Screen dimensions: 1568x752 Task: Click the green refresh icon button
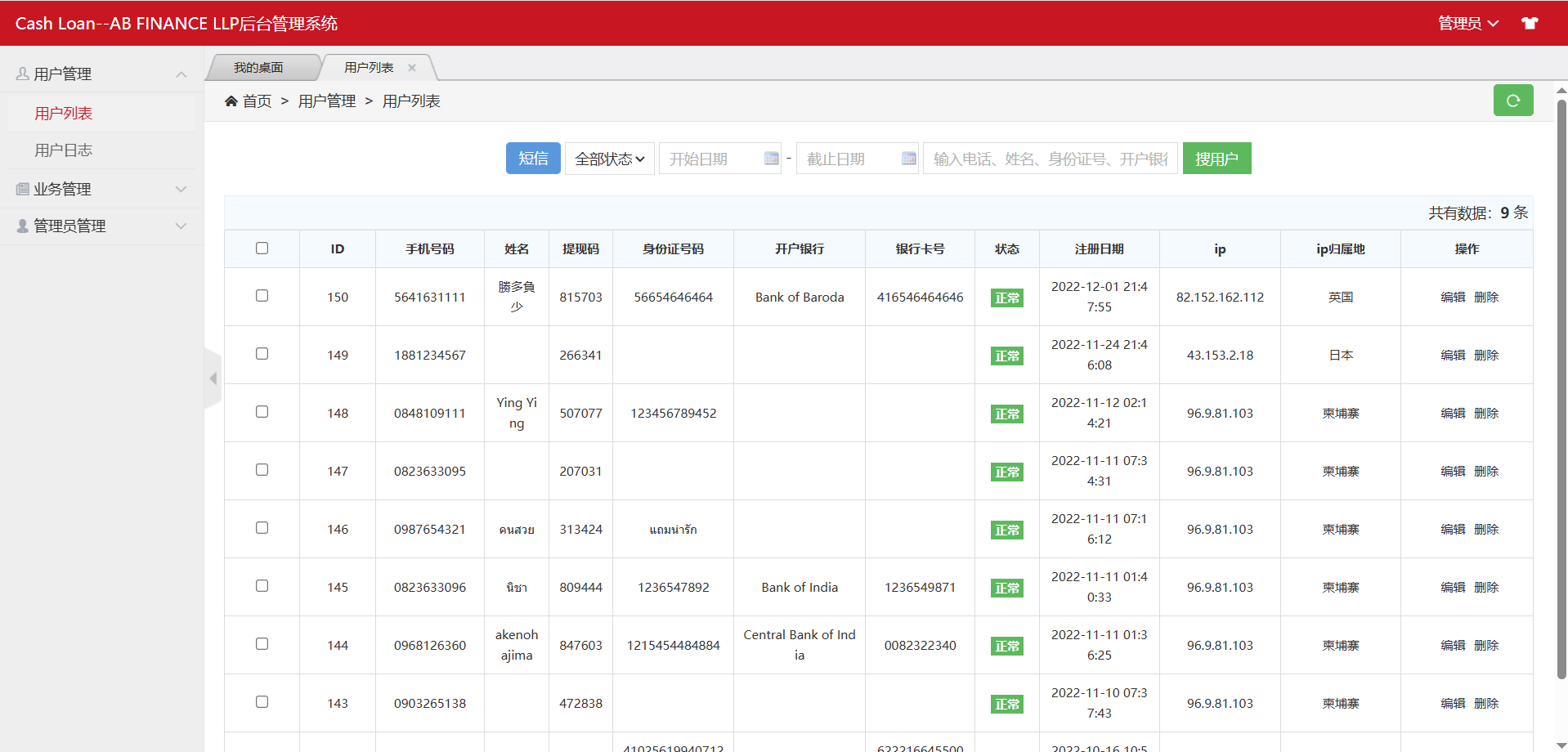[1512, 101]
